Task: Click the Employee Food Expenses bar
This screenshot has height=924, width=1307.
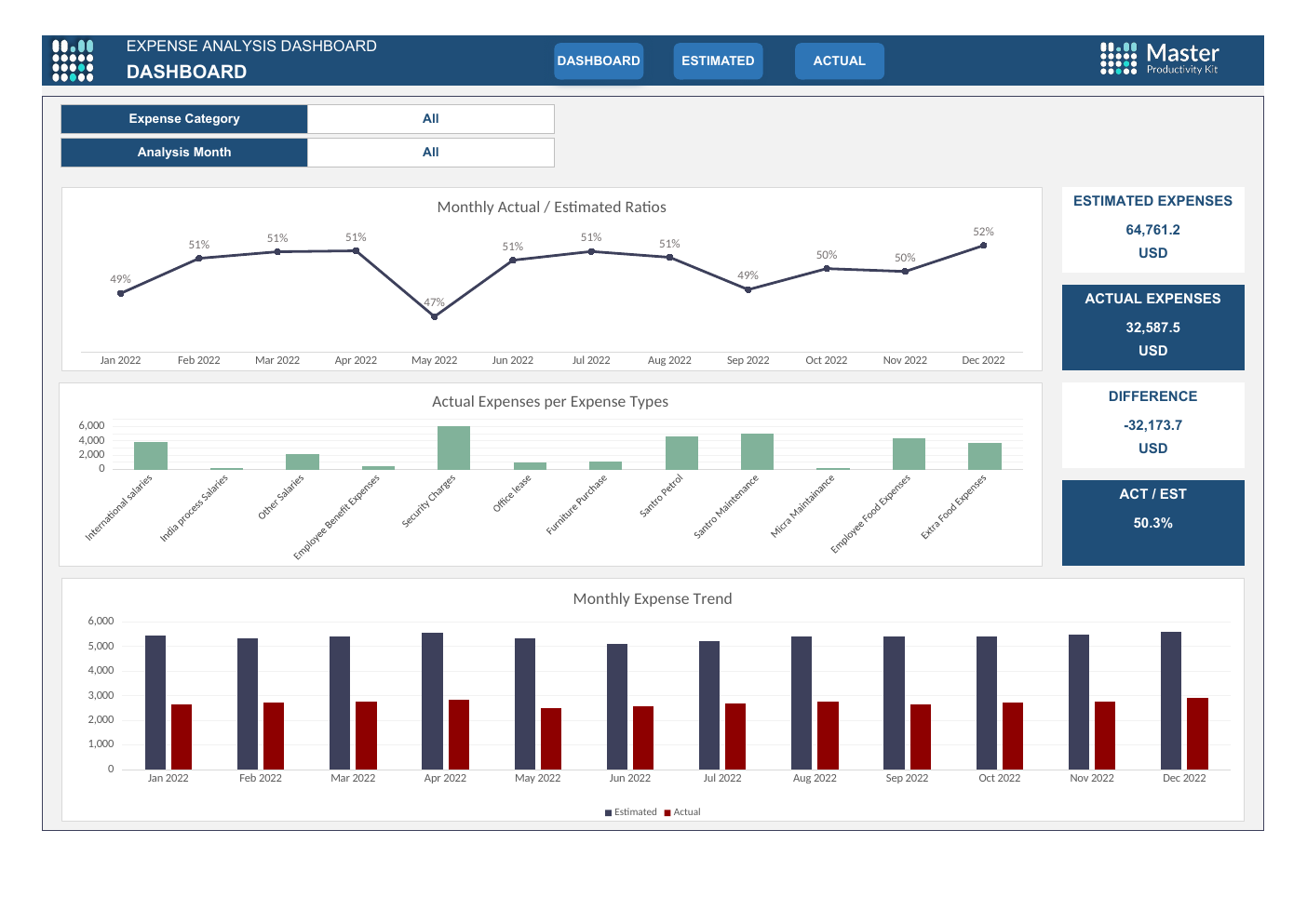Action: [910, 454]
